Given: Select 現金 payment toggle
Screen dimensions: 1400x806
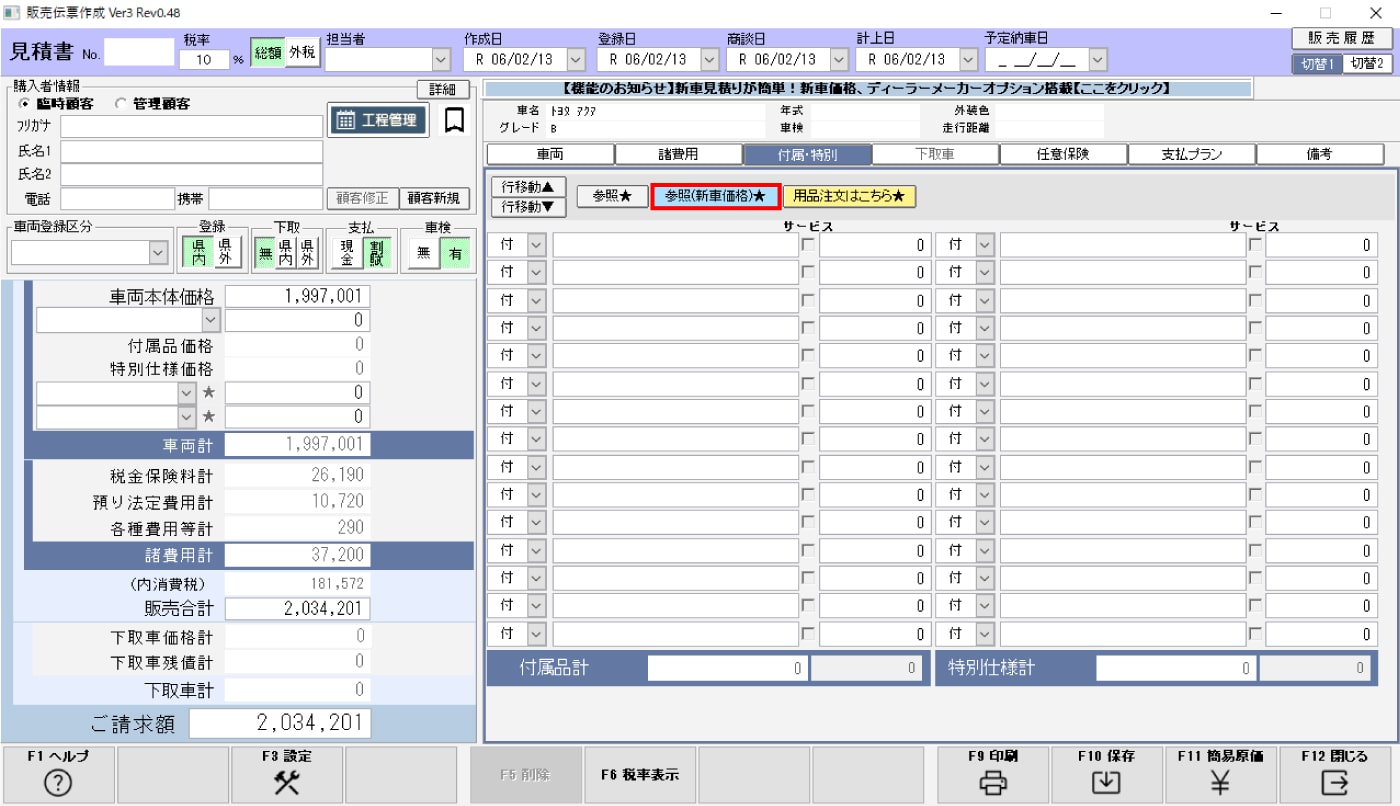Looking at the screenshot, I should 347,254.
